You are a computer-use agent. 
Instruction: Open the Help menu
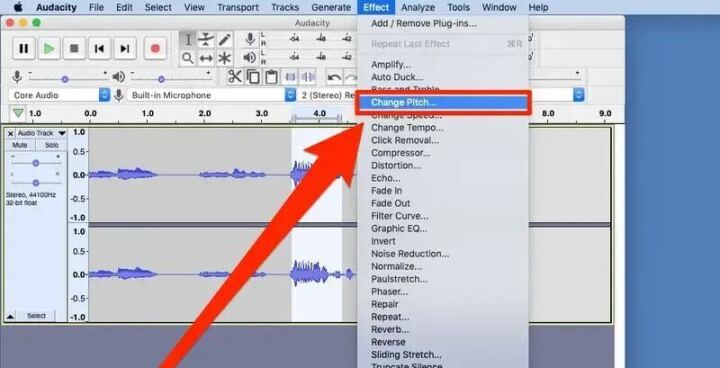pos(538,7)
